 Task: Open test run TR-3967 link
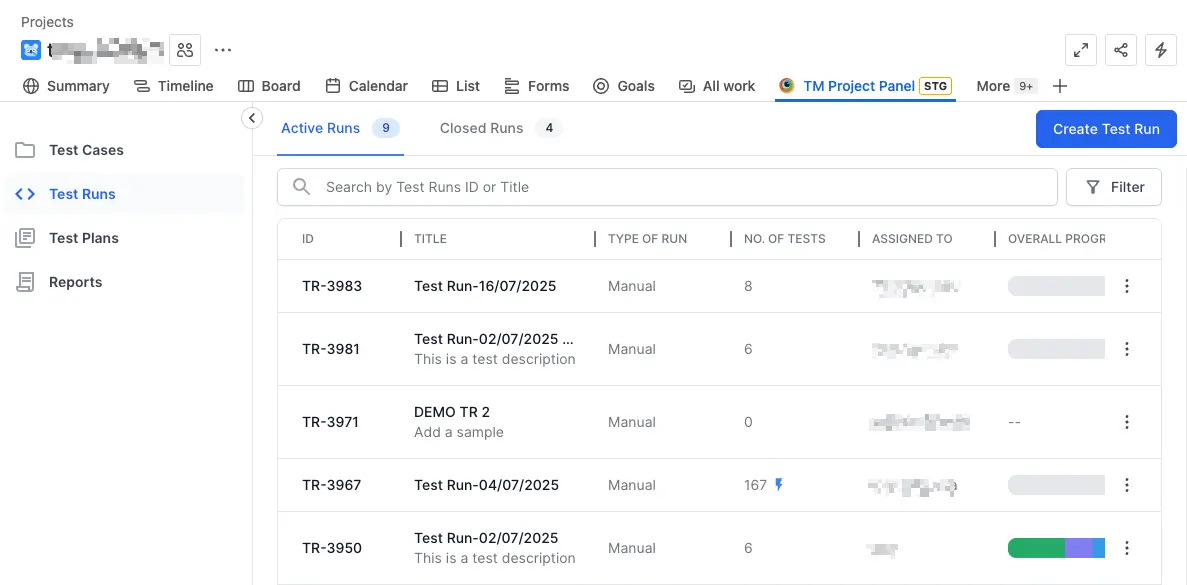[x=331, y=485]
